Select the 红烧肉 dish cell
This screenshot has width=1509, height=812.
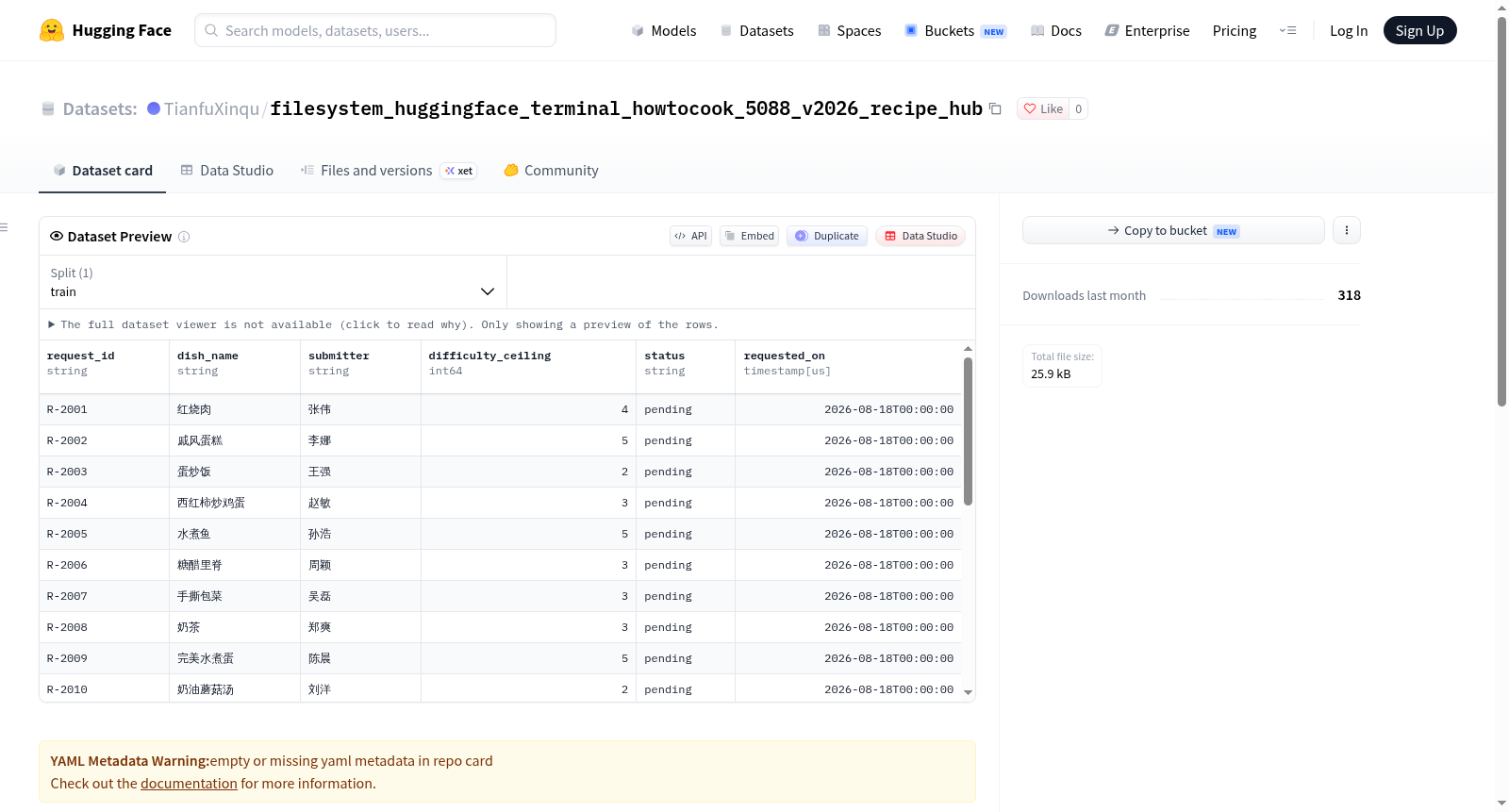tap(235, 409)
